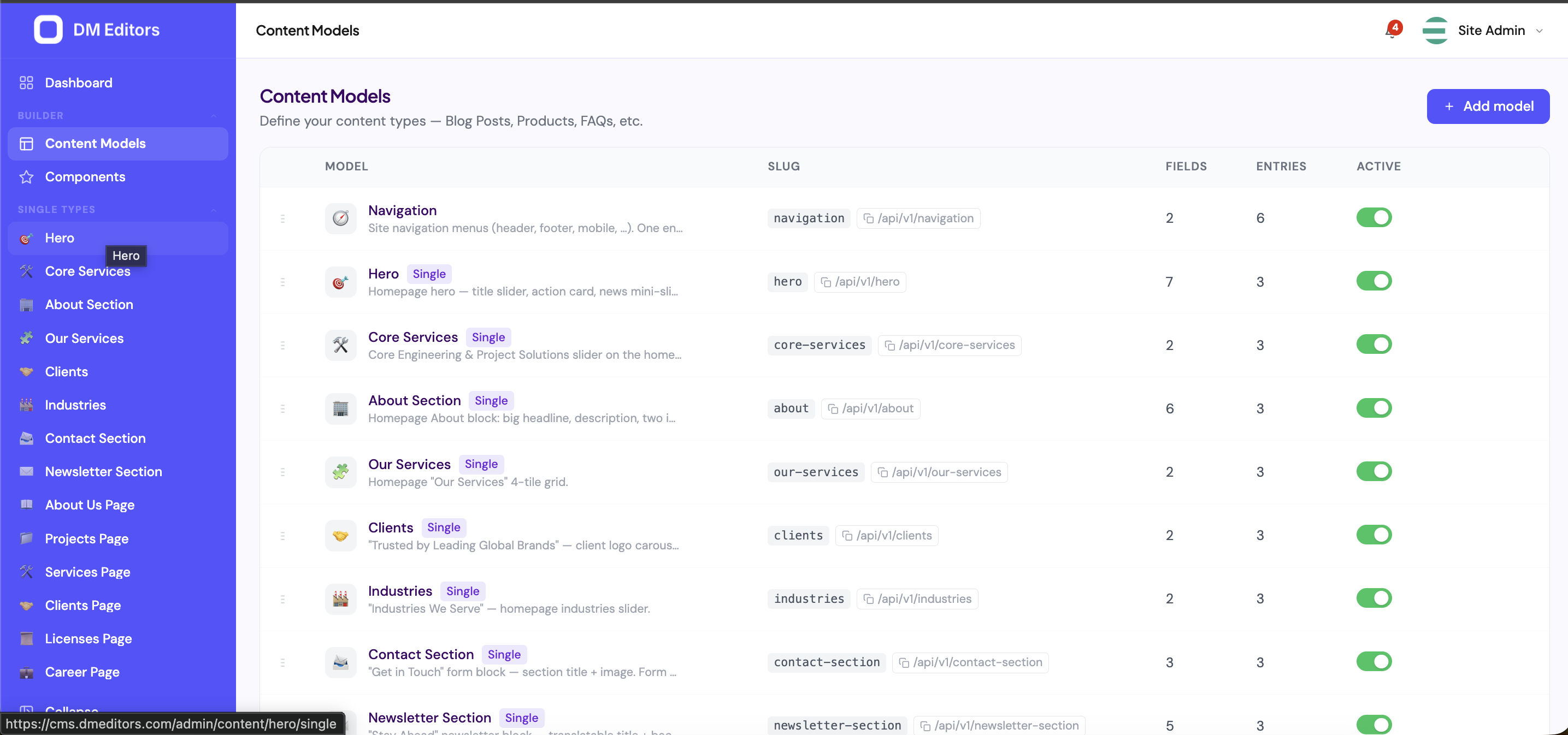Screen dimensions: 1568x735
Task: Click the Components star icon in sidebar
Action: (x=26, y=177)
